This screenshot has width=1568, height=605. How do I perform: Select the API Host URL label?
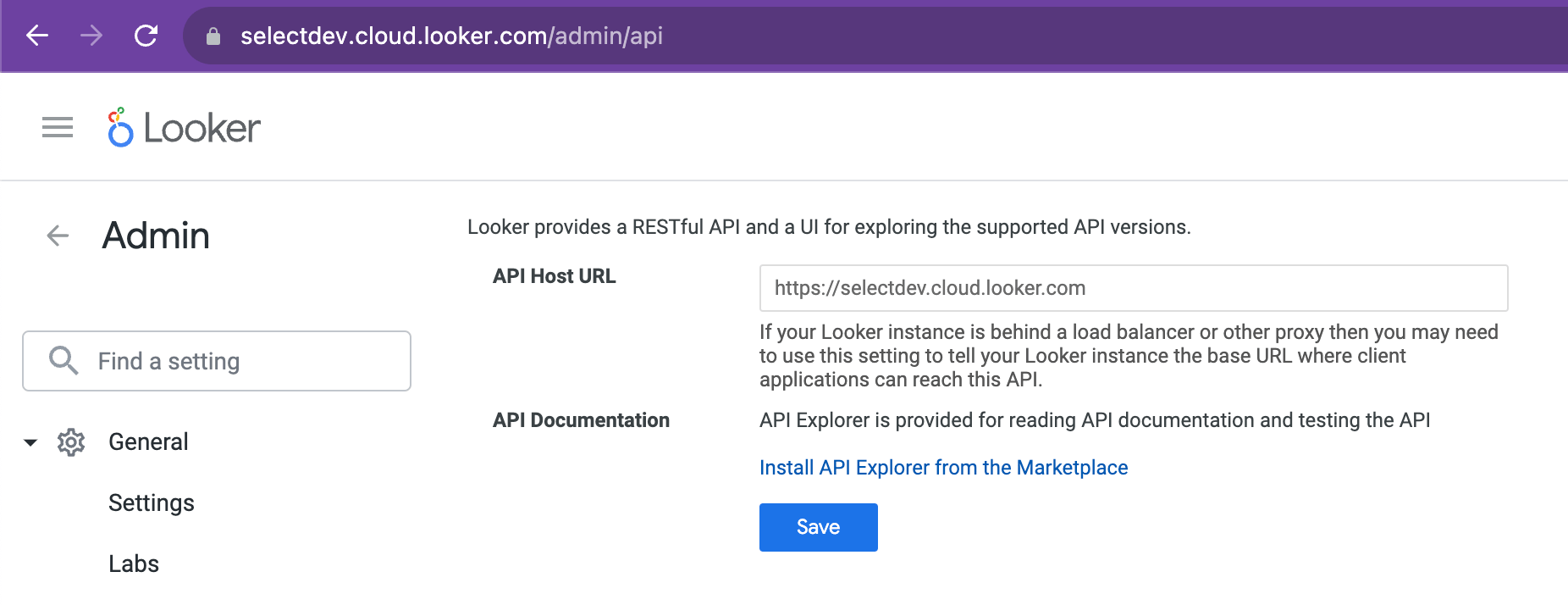(555, 276)
